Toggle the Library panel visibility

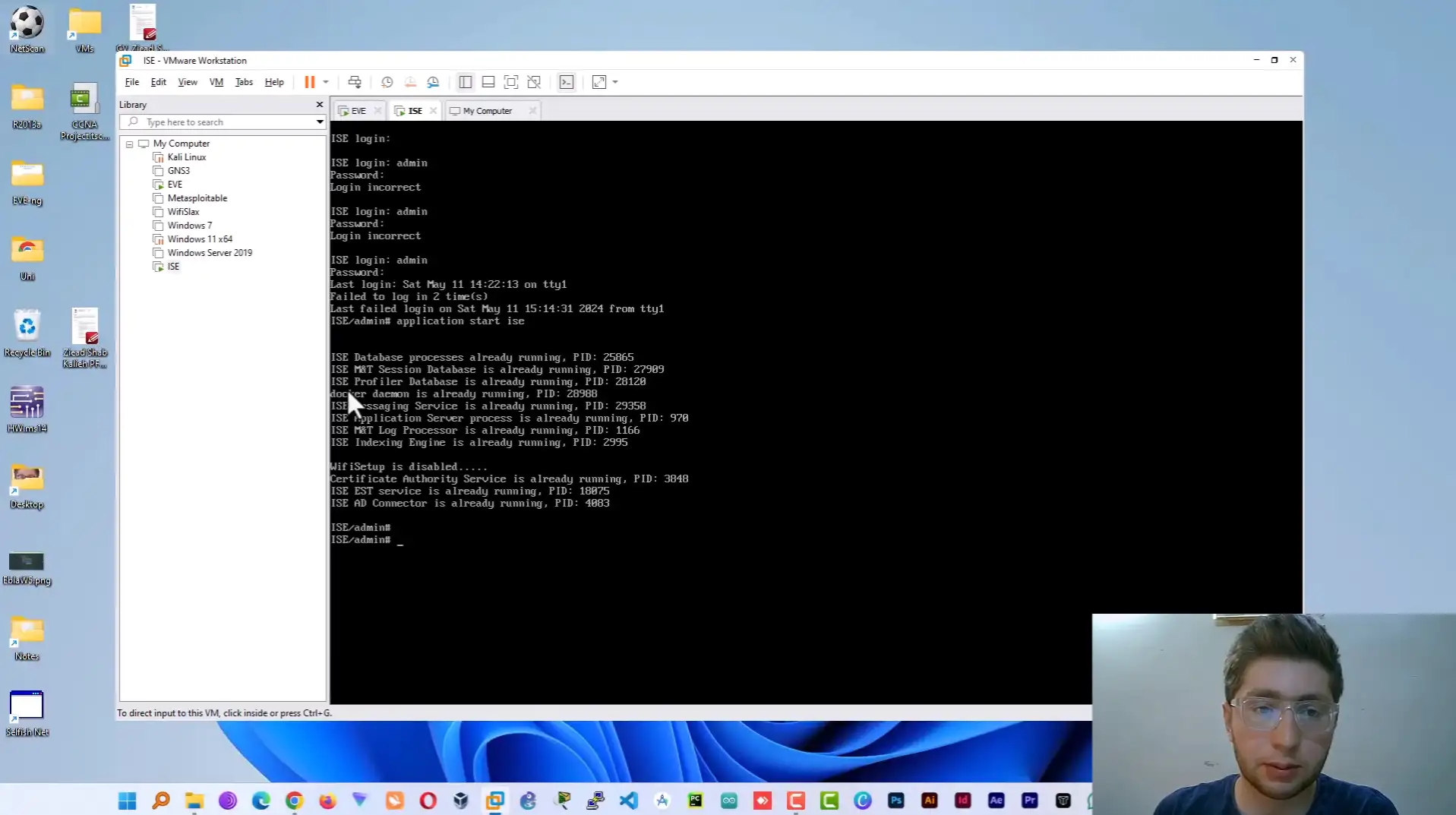pyautogui.click(x=465, y=82)
